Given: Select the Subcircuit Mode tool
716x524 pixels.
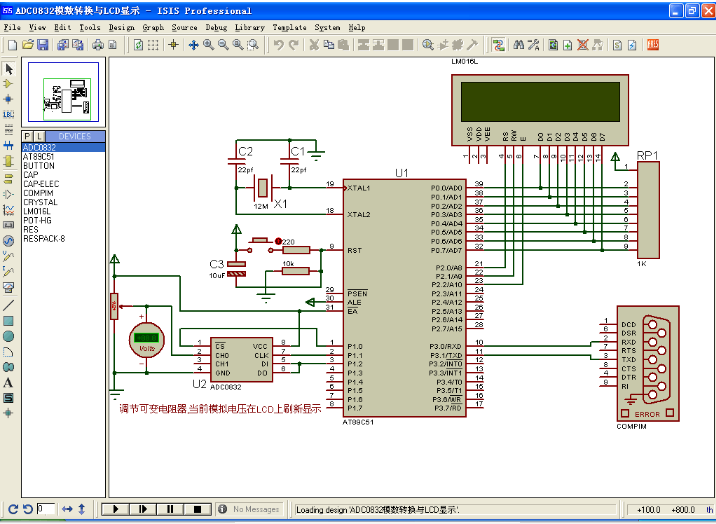Looking at the screenshot, I should 8,161.
